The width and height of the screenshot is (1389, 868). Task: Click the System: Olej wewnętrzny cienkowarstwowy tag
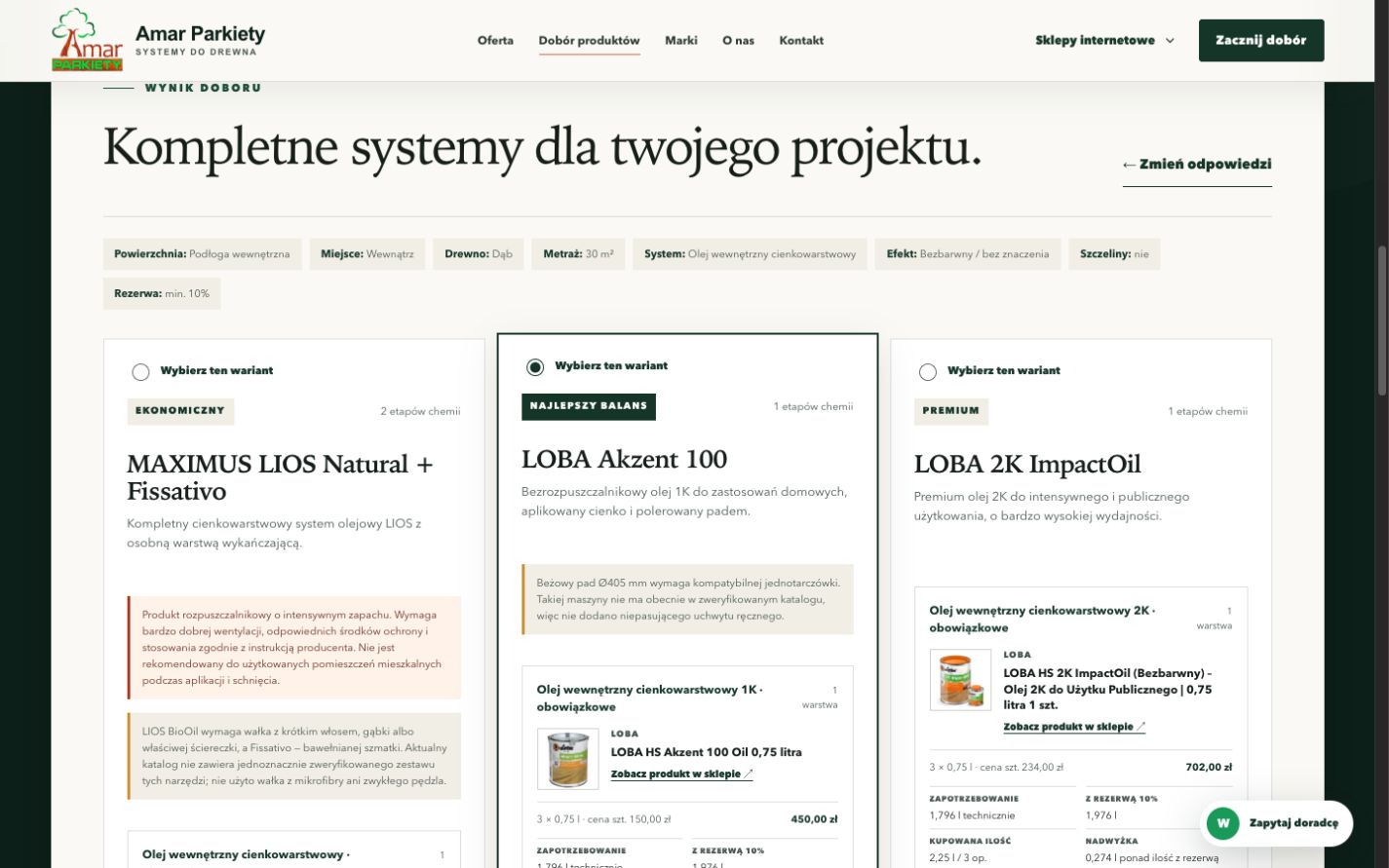(x=750, y=254)
